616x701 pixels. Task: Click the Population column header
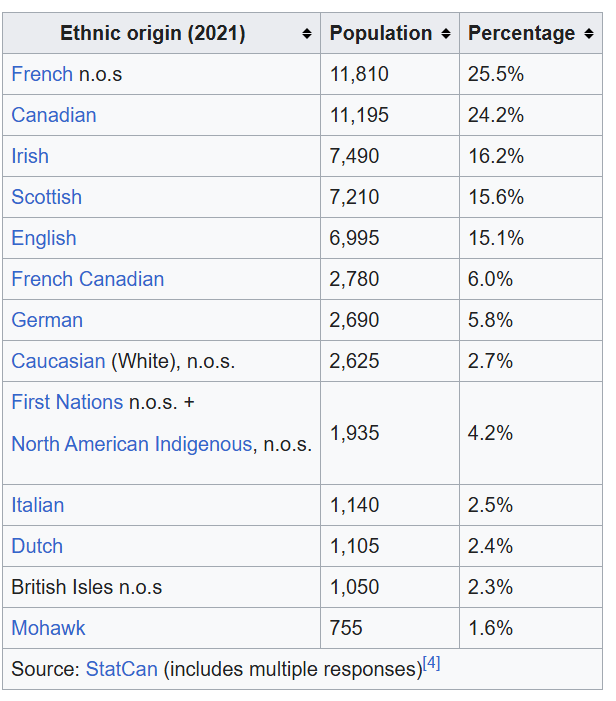pos(390,34)
